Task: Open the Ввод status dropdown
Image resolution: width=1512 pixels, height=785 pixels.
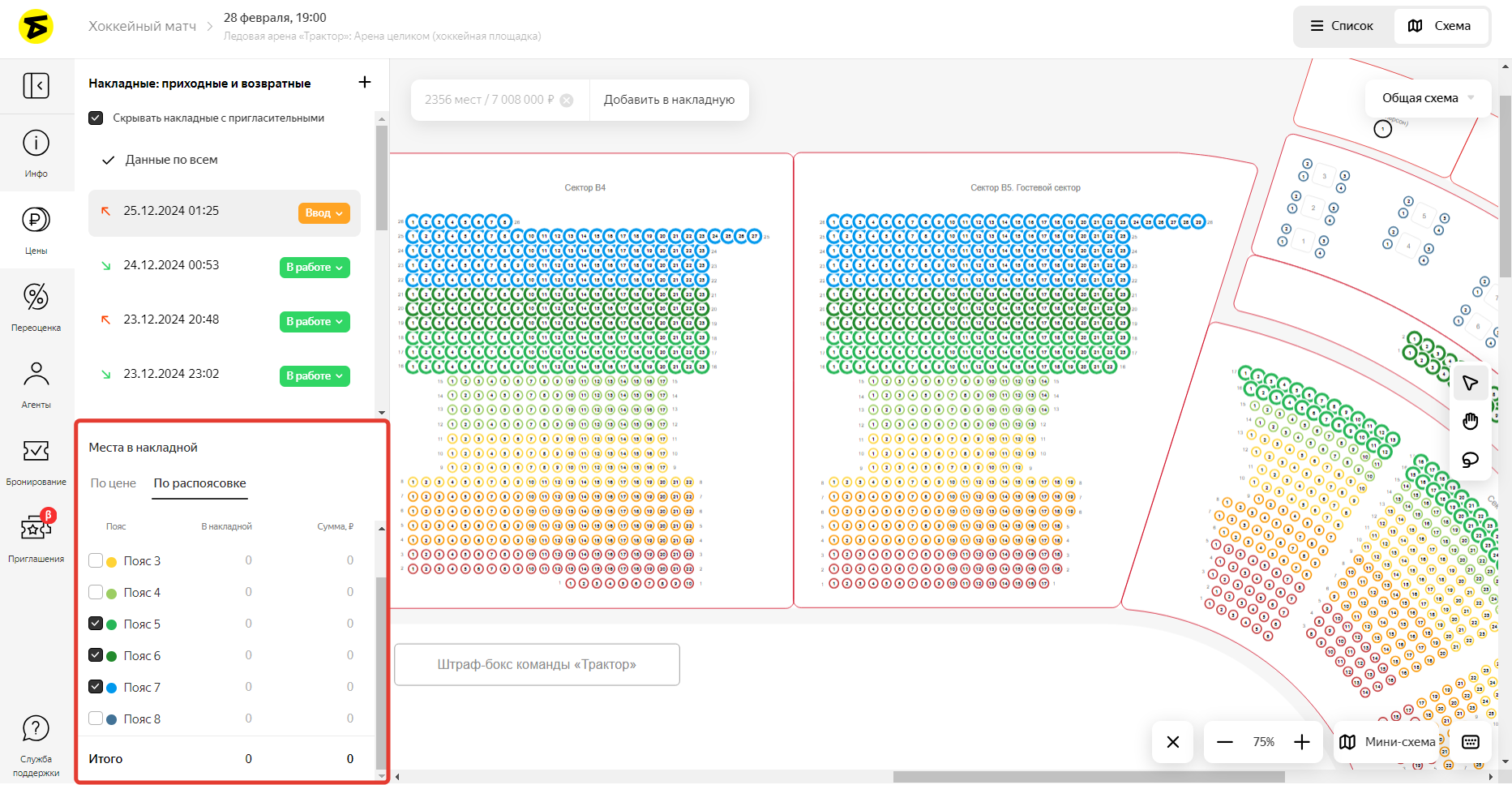Action: pyautogui.click(x=323, y=213)
